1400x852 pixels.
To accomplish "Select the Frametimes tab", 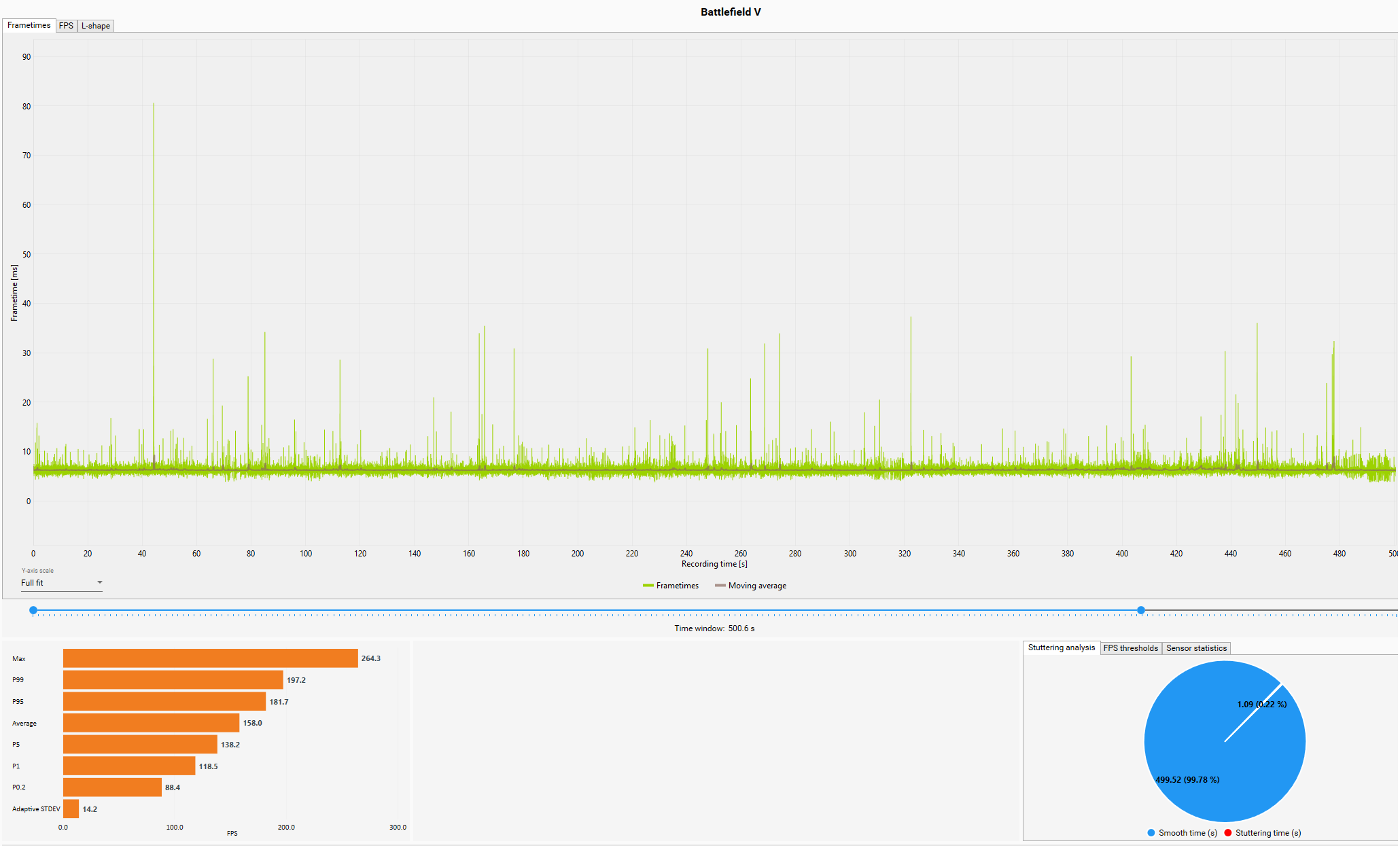I will (x=29, y=25).
